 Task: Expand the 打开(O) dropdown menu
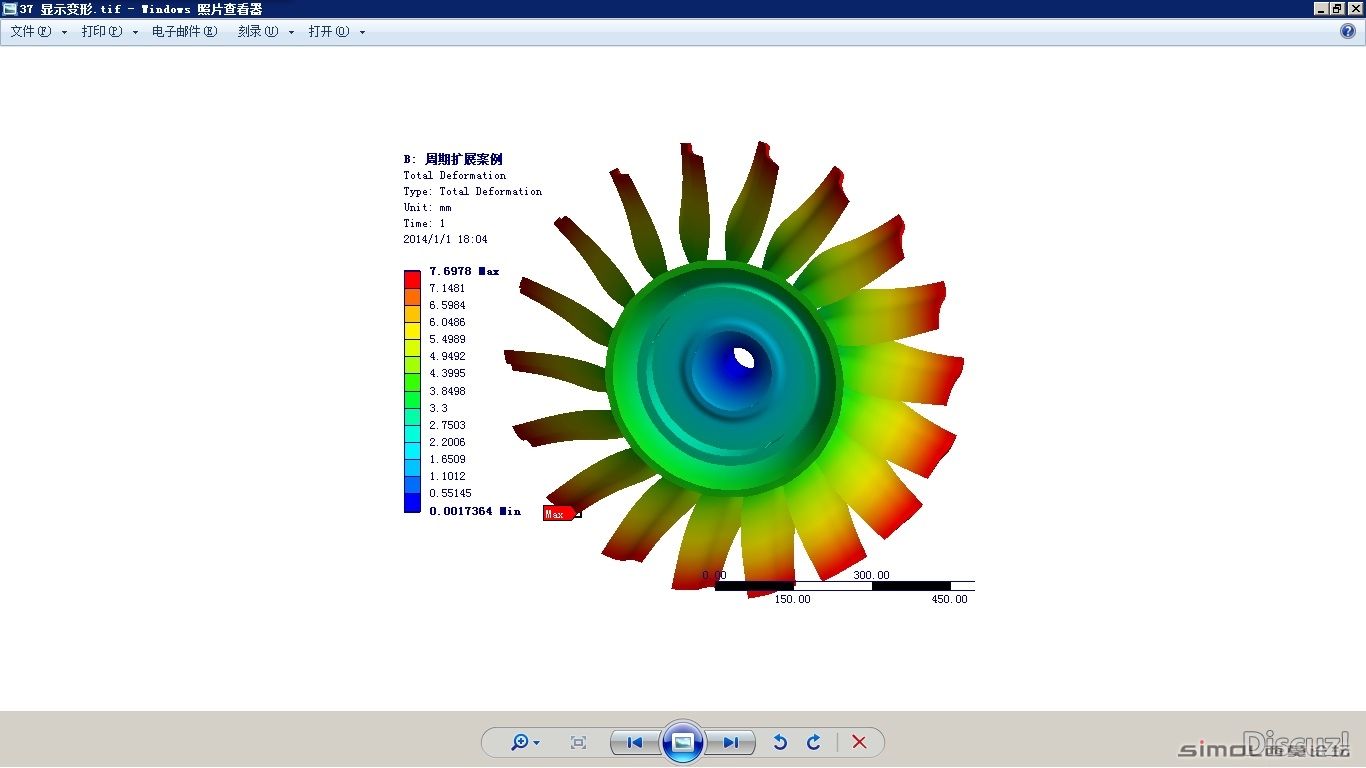[337, 31]
